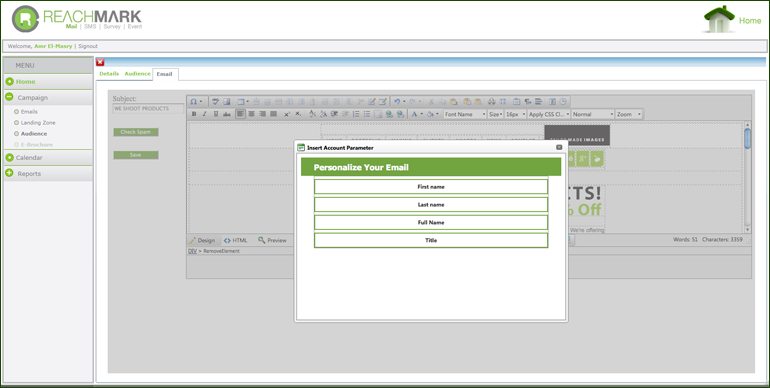The width and height of the screenshot is (770, 388).
Task: Open the Apply CSS Class dropdown
Action: pos(549,114)
